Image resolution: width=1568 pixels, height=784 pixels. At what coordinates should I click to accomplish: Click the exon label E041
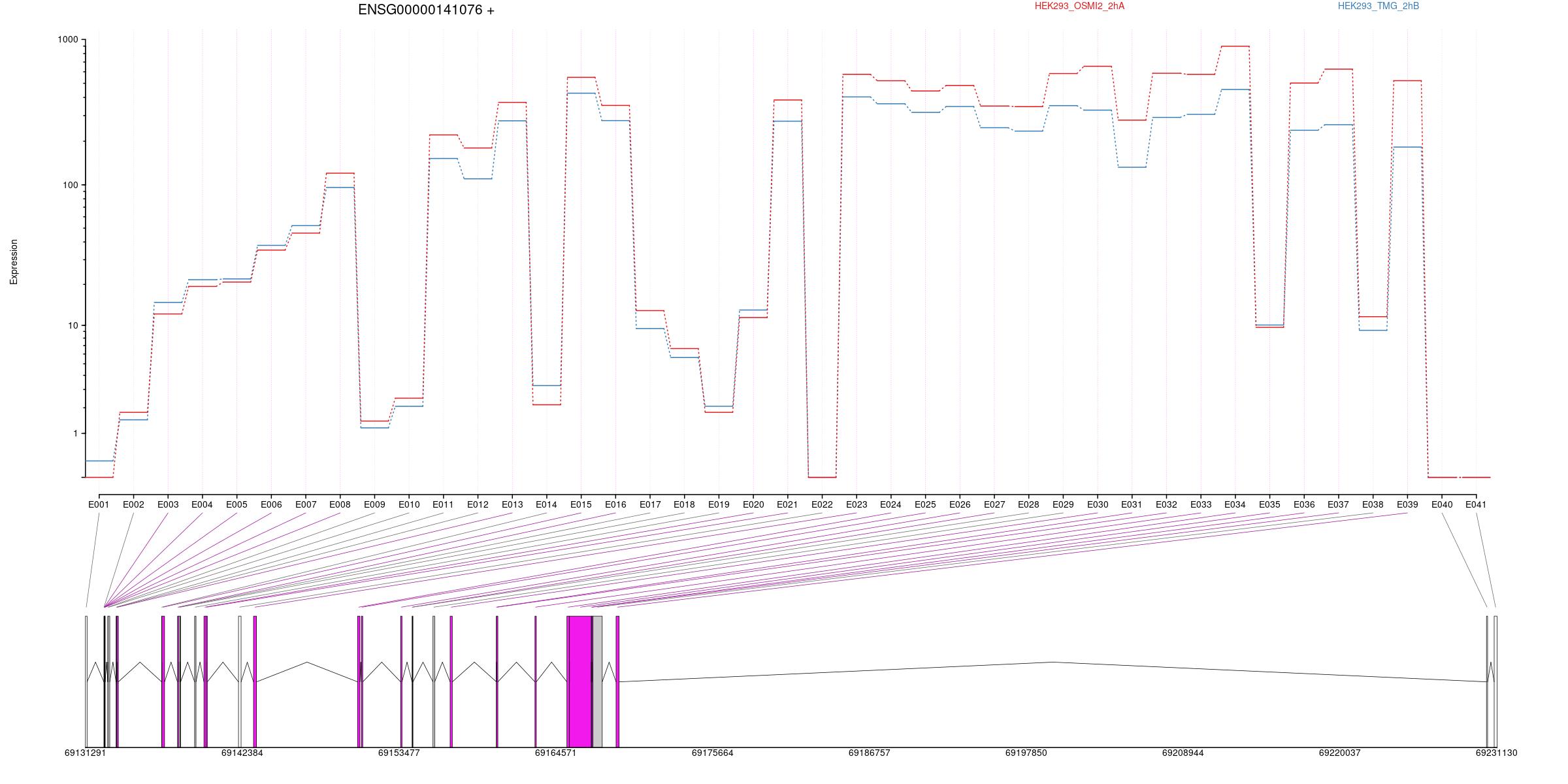coord(1476,504)
